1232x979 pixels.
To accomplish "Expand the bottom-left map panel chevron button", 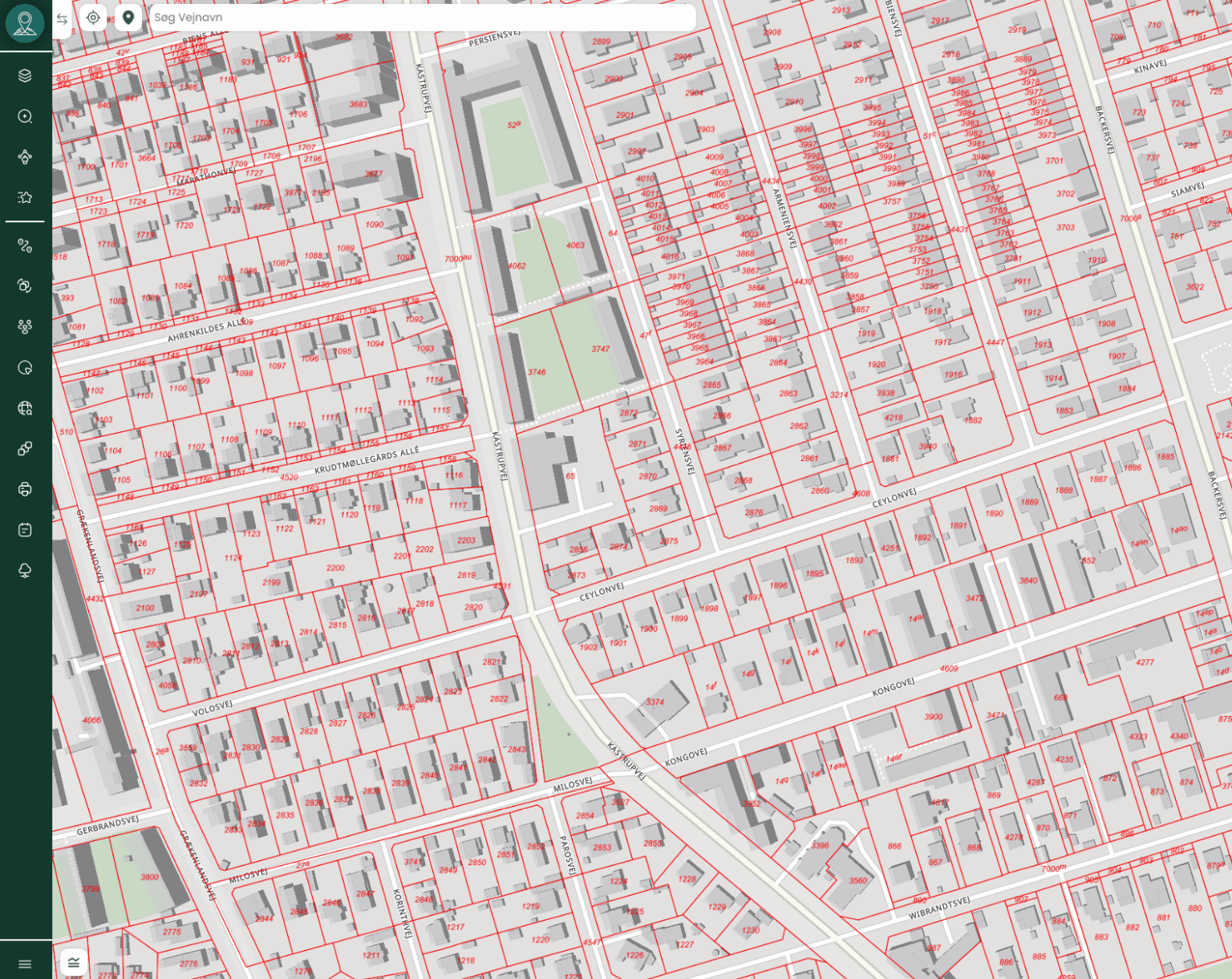I will pos(74,962).
